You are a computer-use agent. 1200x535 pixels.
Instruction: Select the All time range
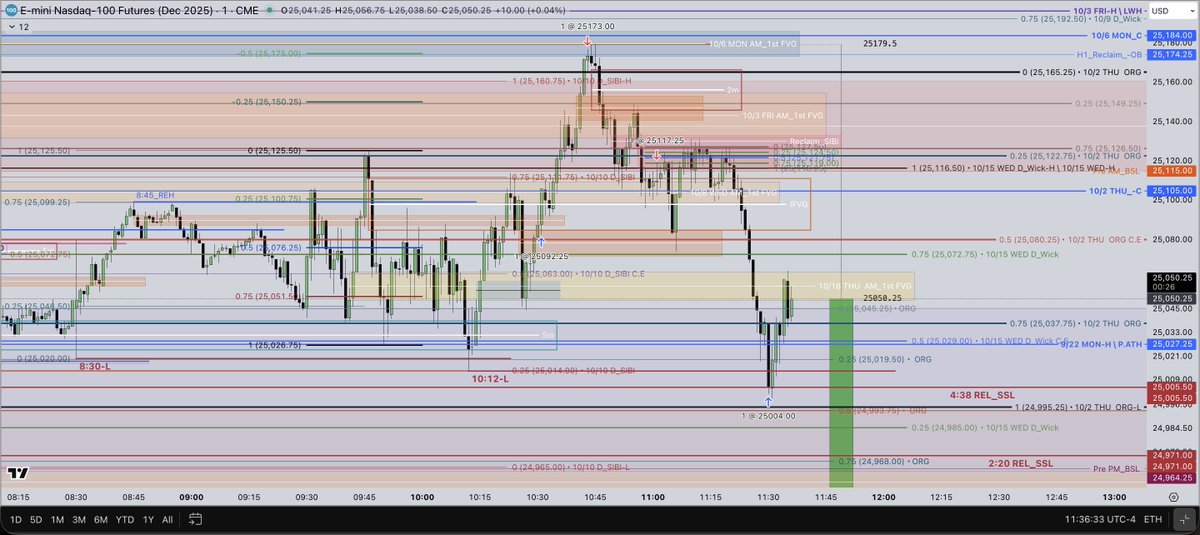(167, 519)
